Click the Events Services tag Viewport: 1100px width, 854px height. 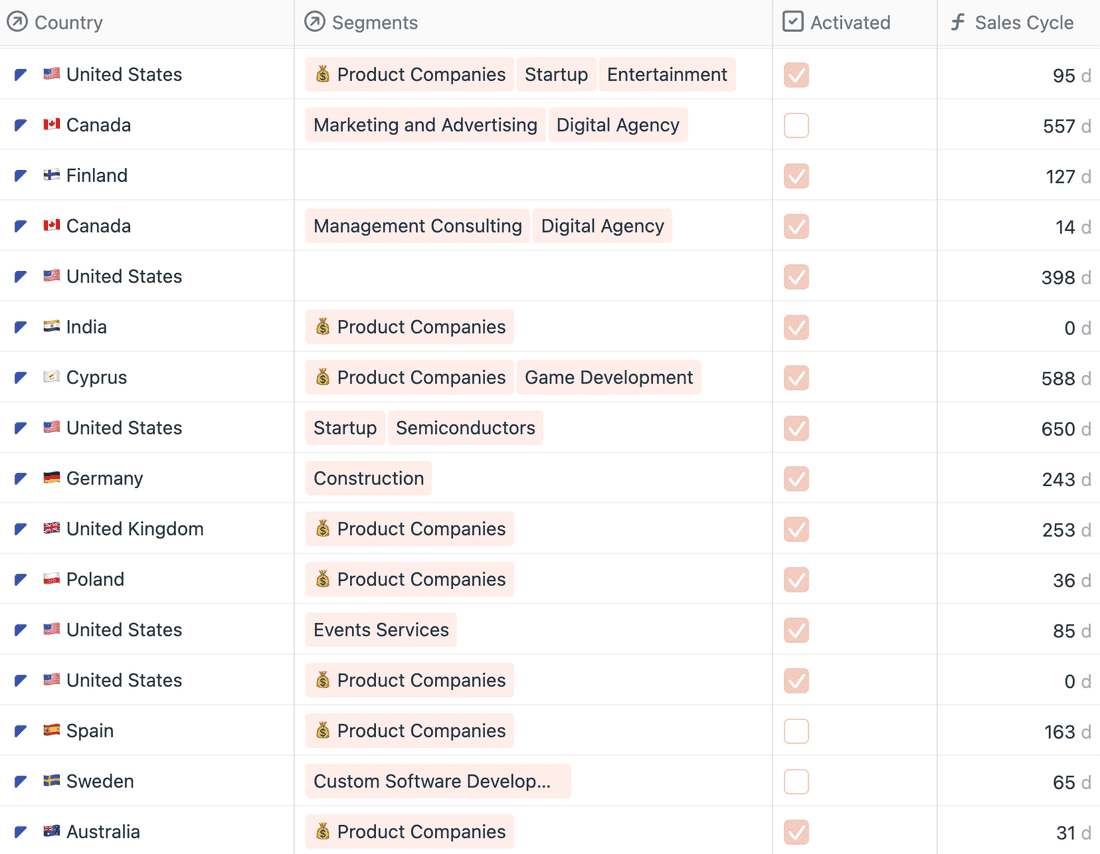pyautogui.click(x=381, y=630)
